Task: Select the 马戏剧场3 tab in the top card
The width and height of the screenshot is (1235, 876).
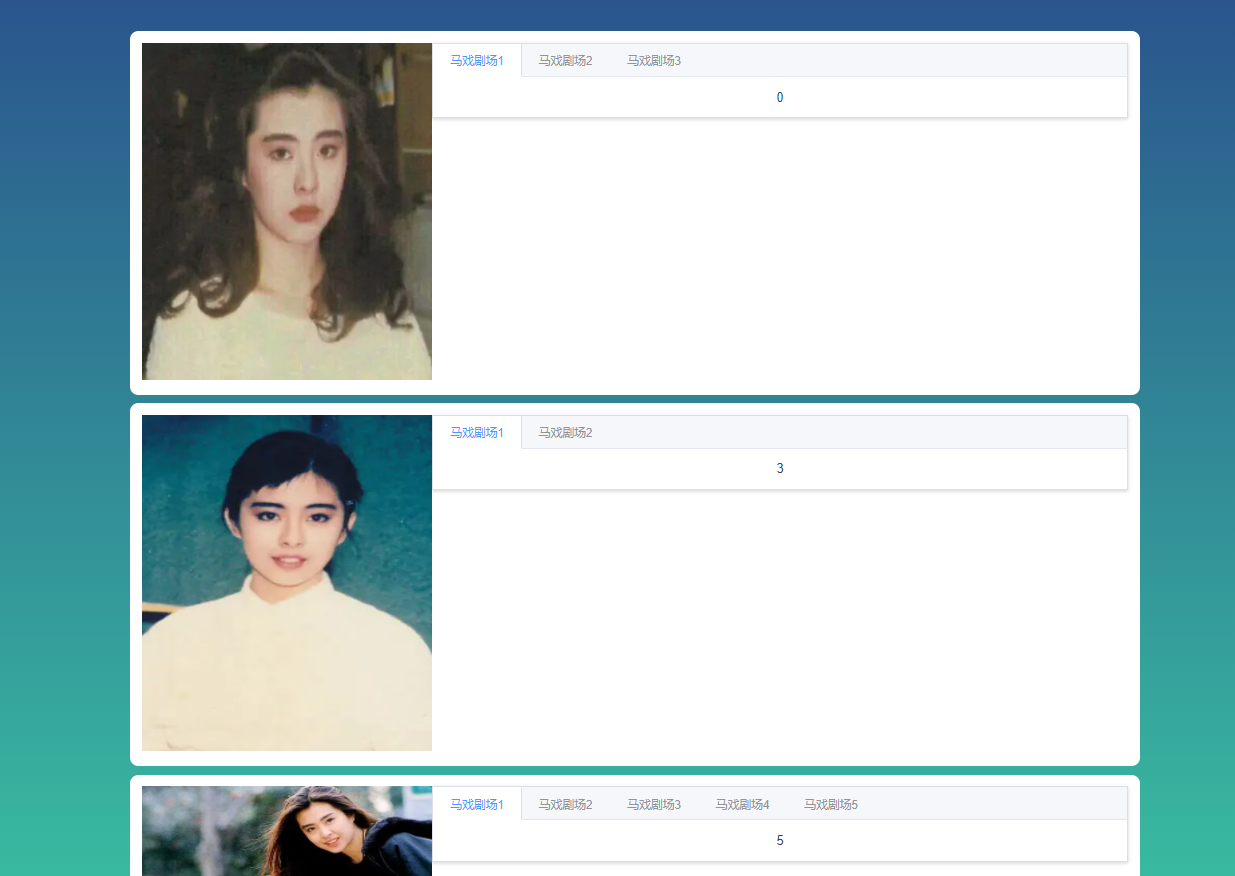Action: [654, 60]
